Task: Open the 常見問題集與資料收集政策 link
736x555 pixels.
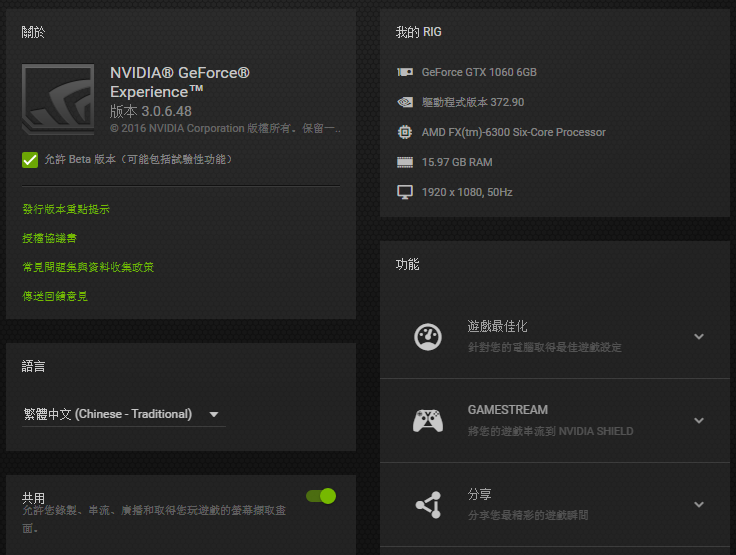Action: click(x=88, y=267)
